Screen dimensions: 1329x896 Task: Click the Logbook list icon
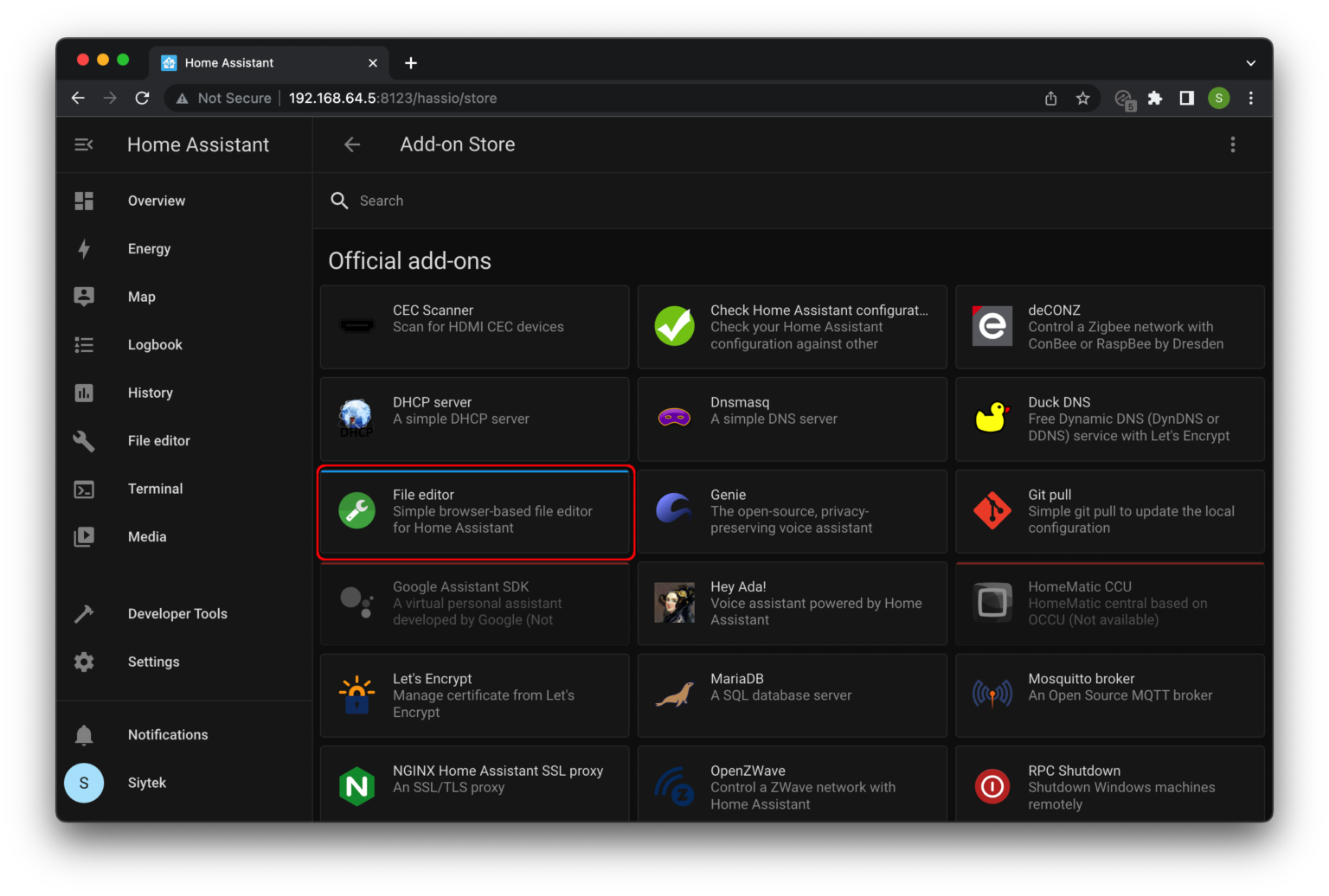point(84,344)
